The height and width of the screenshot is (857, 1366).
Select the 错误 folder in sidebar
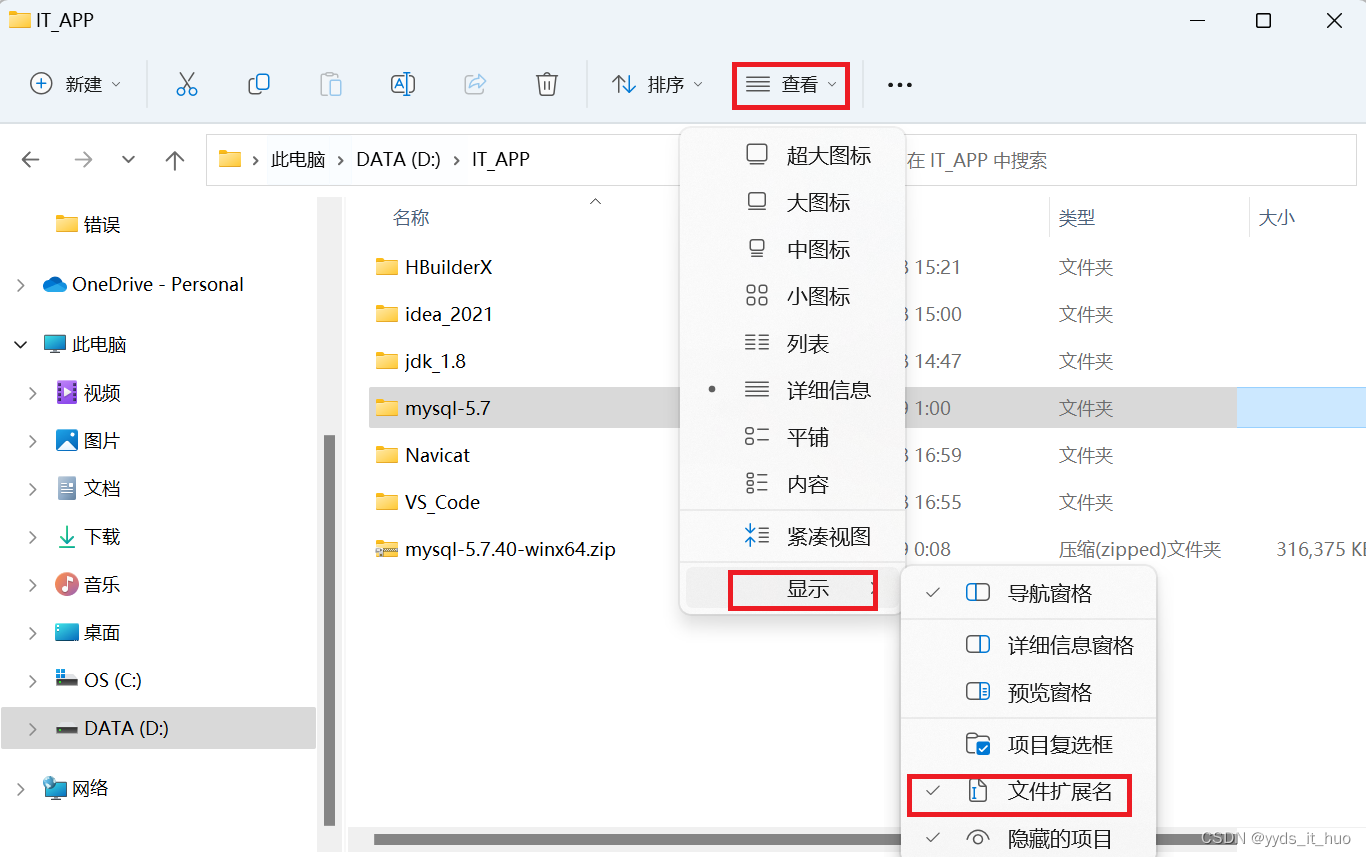point(88,224)
